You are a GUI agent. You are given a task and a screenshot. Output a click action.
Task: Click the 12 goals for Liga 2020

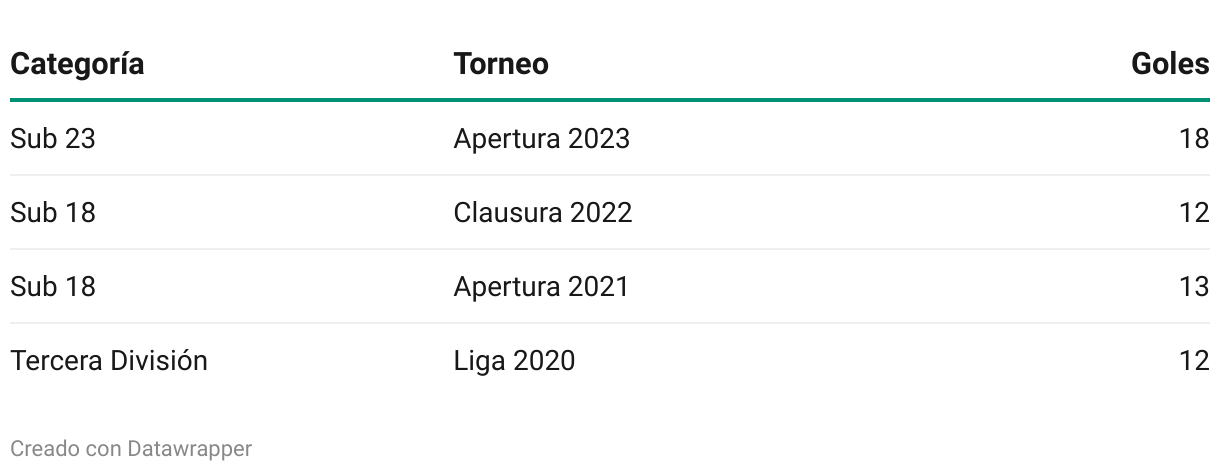click(x=1194, y=360)
